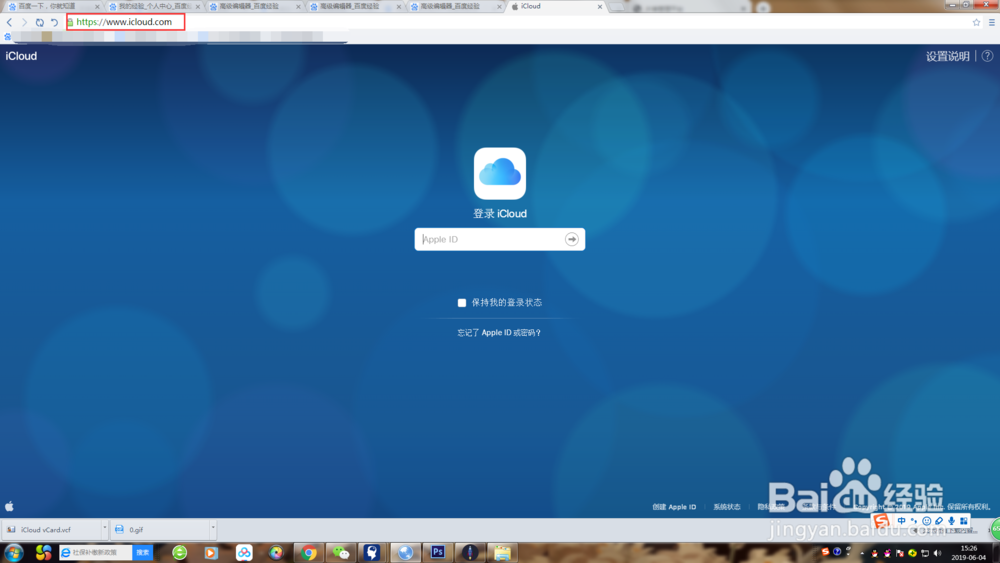Switch to the first 高级编辑器_百度经验 tab
Screen dimensions: 1000x563
254,6
